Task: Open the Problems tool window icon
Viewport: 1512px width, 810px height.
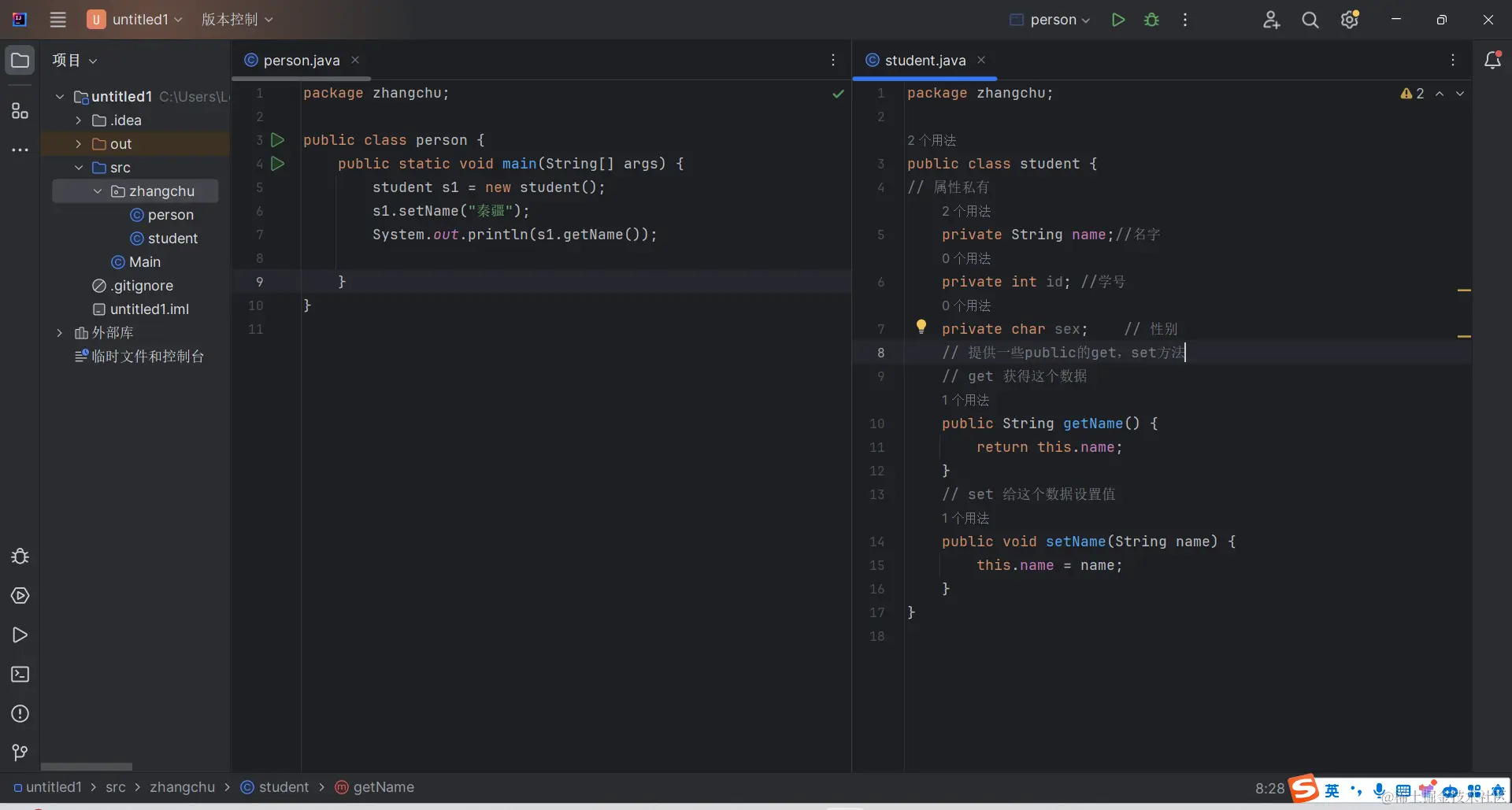Action: pyautogui.click(x=20, y=714)
